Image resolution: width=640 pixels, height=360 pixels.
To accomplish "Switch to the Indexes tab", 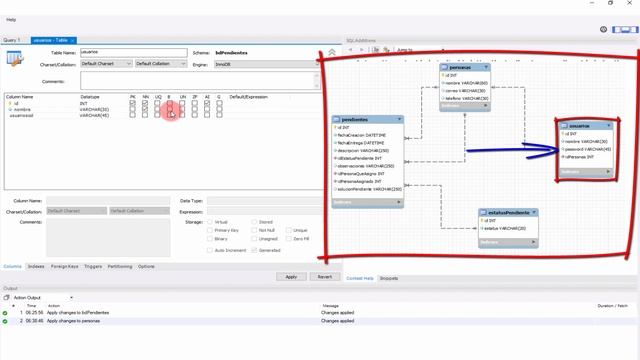I will [x=36, y=267].
